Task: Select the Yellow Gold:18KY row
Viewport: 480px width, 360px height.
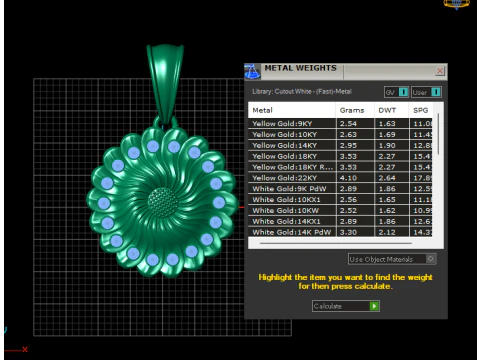Action: pyautogui.click(x=340, y=156)
